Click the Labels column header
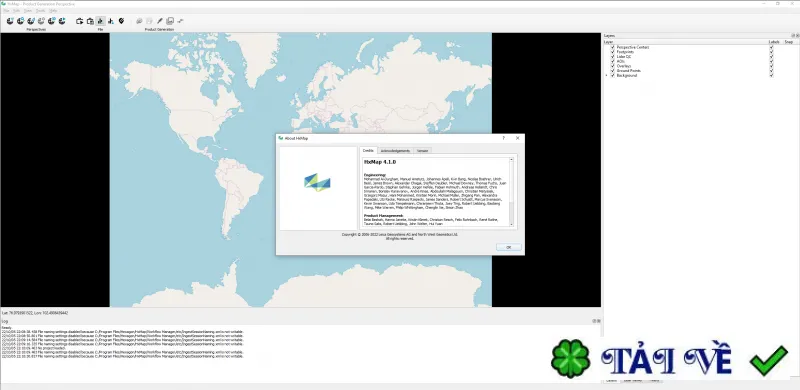This screenshot has width=800, height=390. pos(774,42)
